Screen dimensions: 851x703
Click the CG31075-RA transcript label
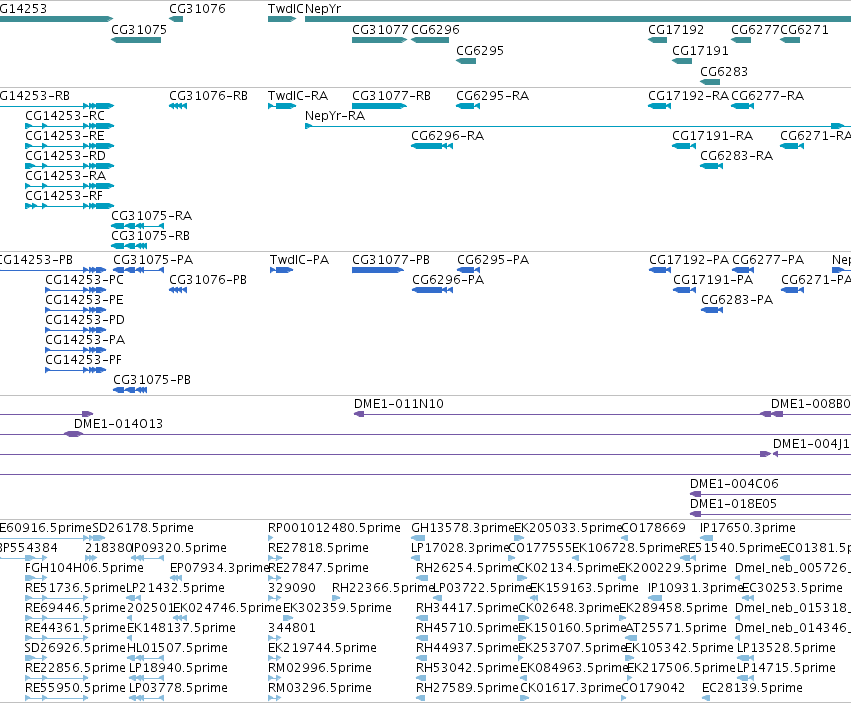tap(151, 216)
